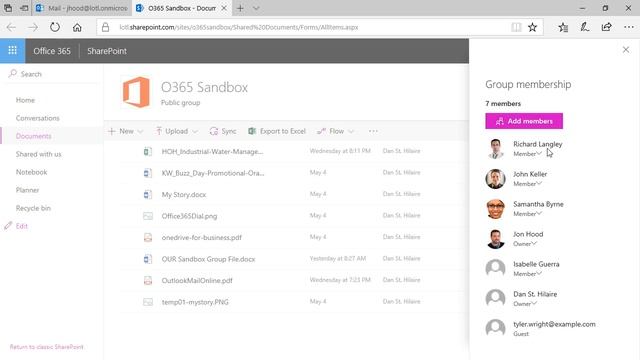Click the Add notes pen icon
The width and height of the screenshot is (640, 360).
click(584, 27)
